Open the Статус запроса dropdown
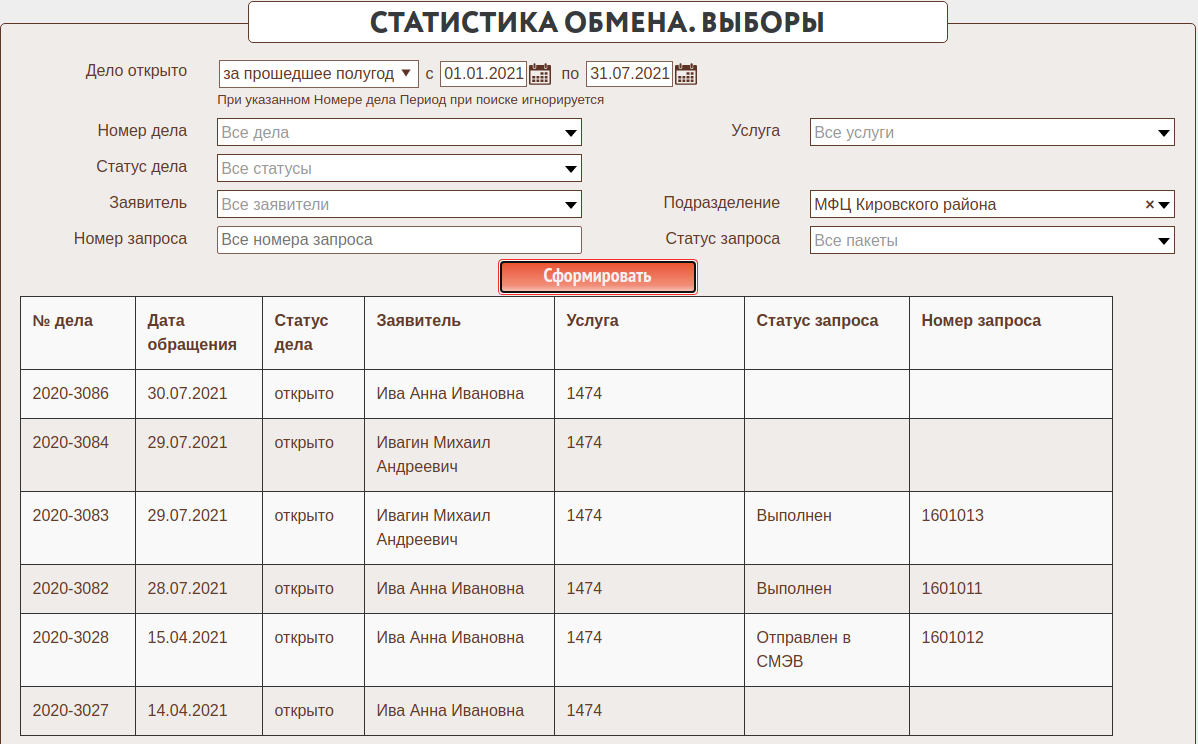1198x744 pixels. tap(1163, 241)
